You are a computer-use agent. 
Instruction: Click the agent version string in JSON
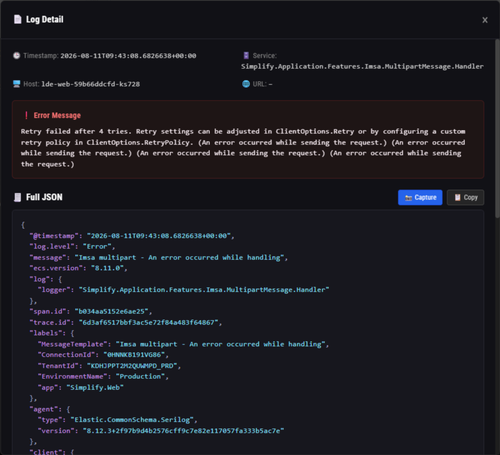click(x=183, y=431)
